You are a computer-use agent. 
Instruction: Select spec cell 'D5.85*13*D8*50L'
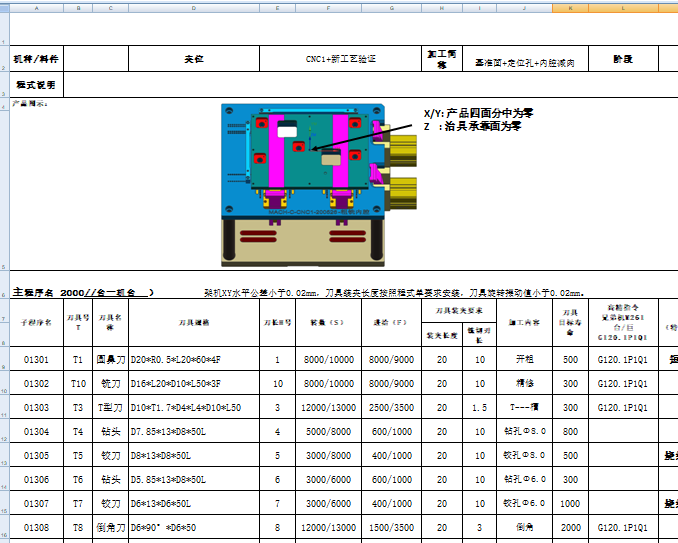[194, 479]
